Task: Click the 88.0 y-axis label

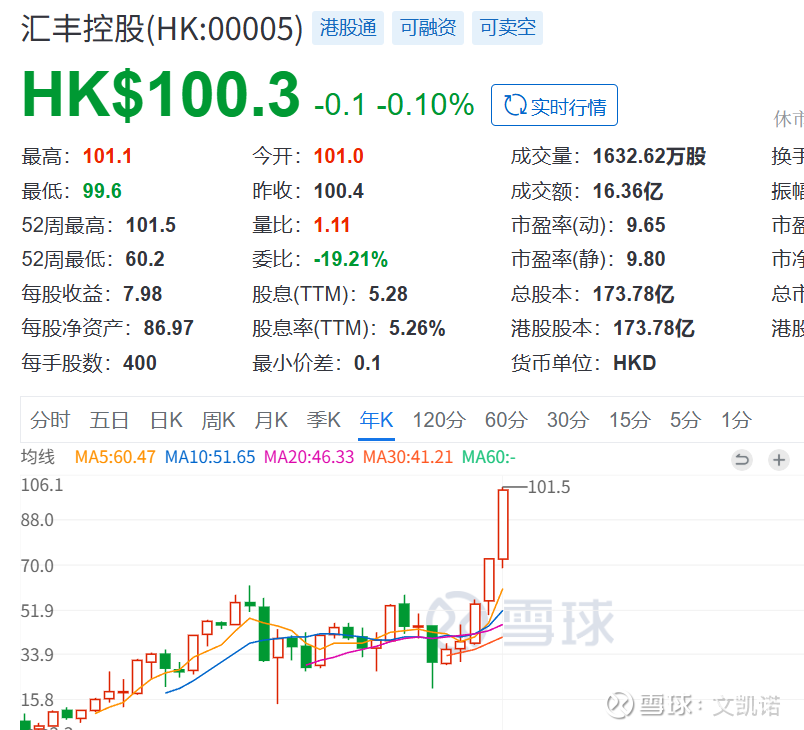Action: coord(37,520)
